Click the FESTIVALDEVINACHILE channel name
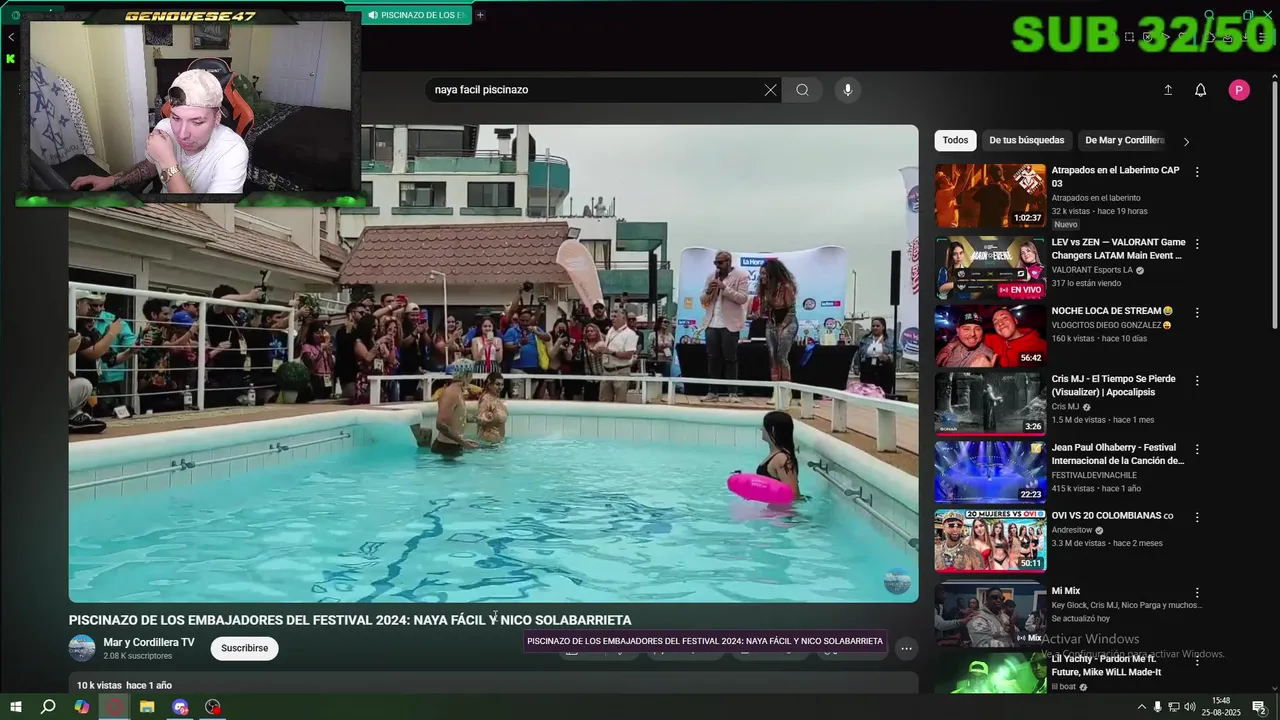The image size is (1280, 720). [x=1094, y=475]
